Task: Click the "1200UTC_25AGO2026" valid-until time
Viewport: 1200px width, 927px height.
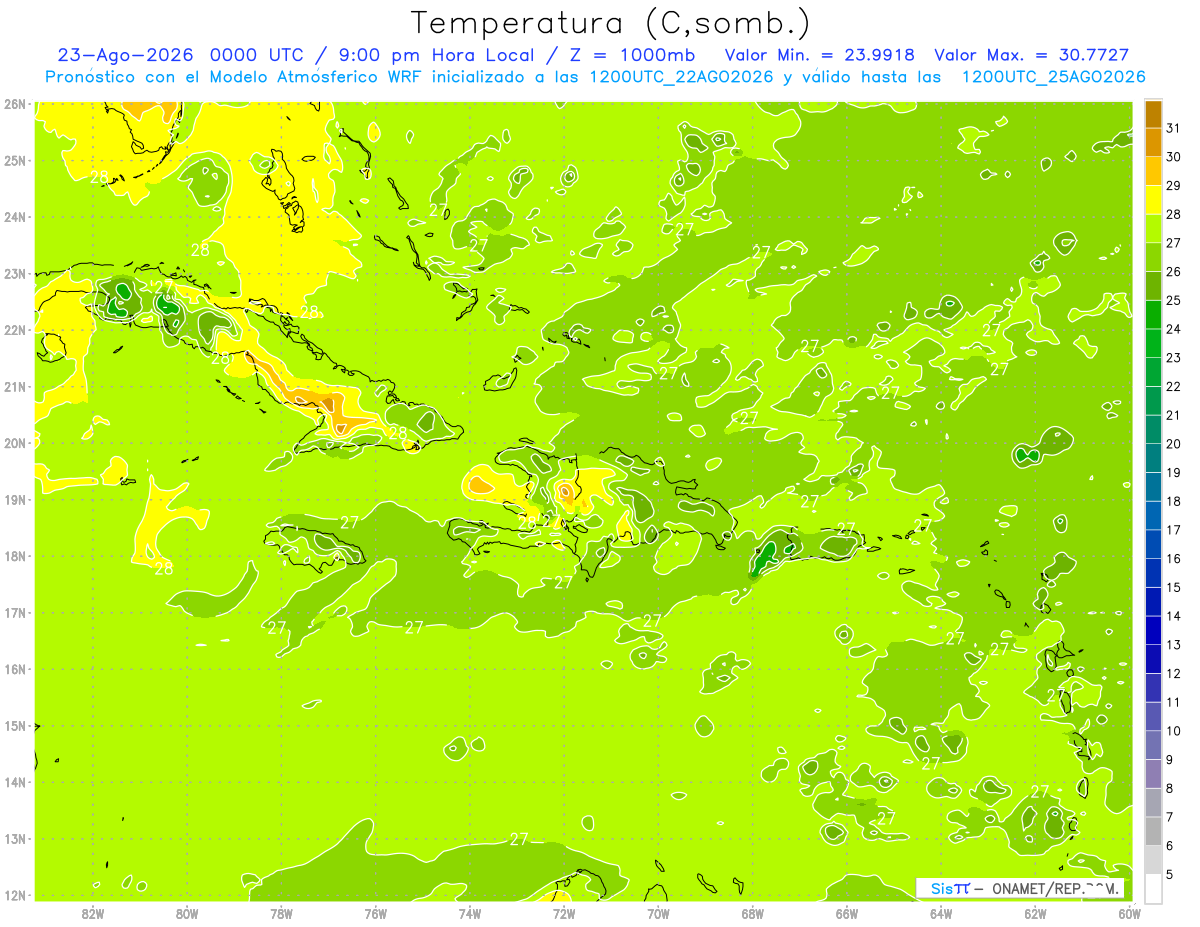Action: coord(1053,77)
